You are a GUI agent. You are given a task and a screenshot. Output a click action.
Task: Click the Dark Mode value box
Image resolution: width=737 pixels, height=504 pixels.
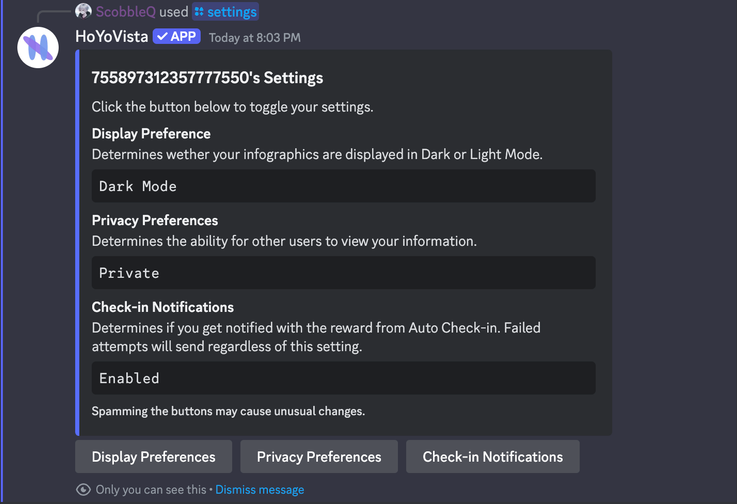tap(343, 186)
